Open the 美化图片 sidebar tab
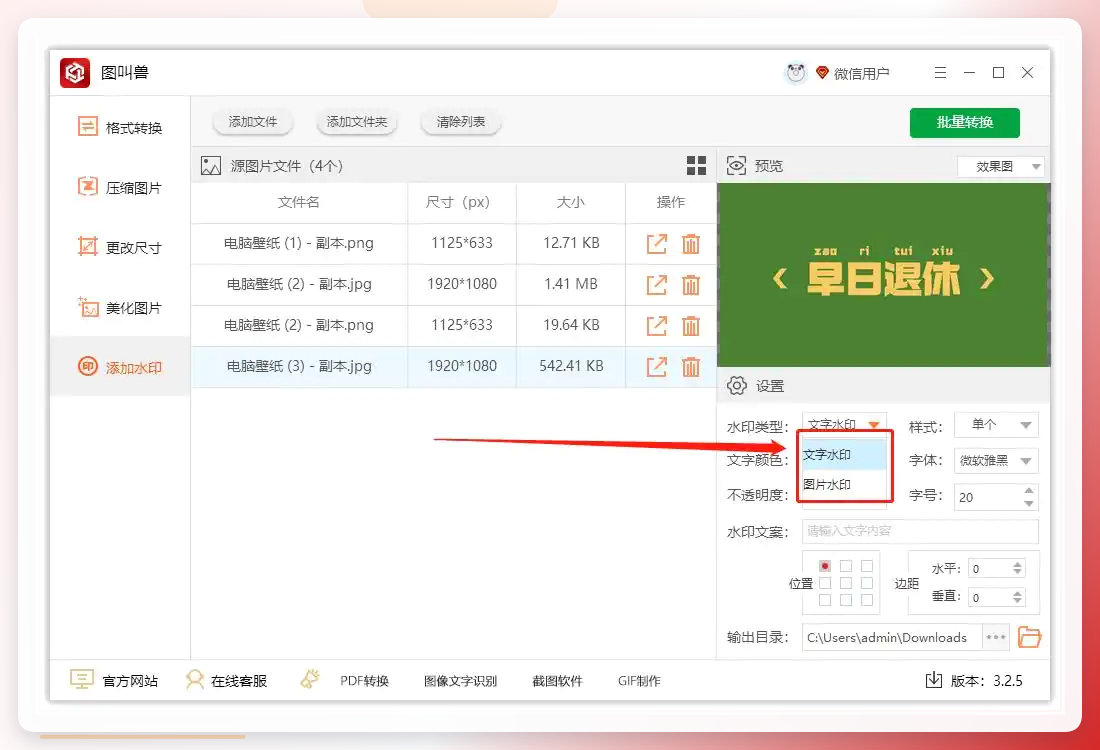Screen dimensions: 1100x750 click(x=120, y=307)
